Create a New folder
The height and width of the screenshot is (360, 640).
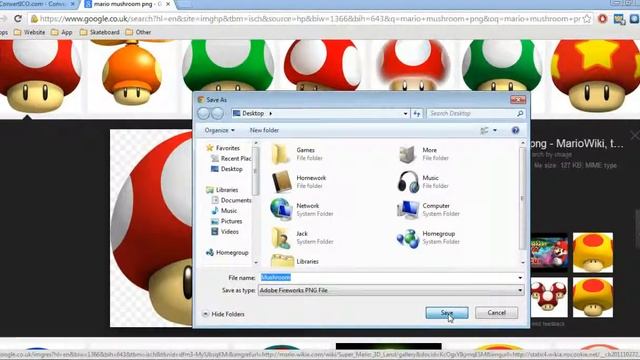(264, 130)
